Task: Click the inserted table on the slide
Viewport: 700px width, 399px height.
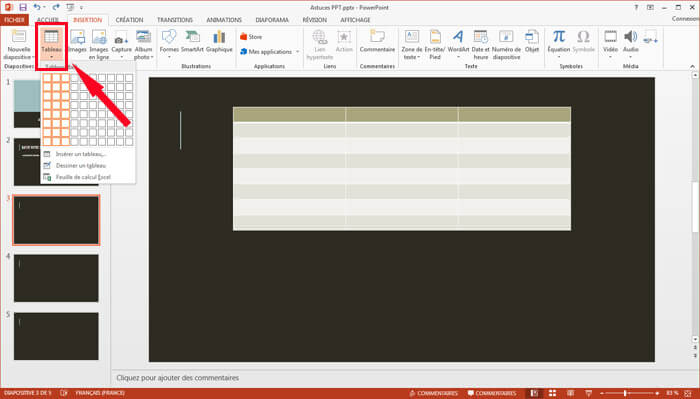Action: [402, 169]
